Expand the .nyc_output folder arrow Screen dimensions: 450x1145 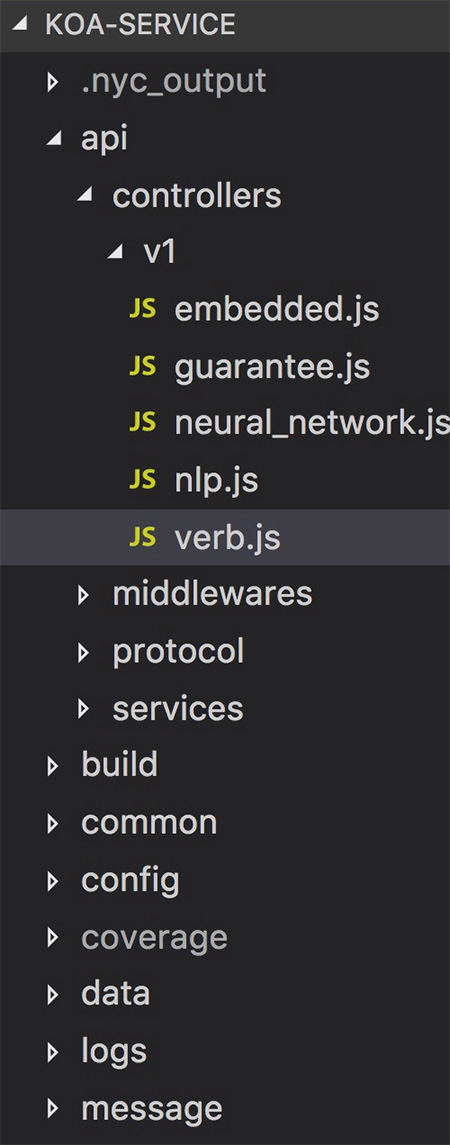point(52,82)
